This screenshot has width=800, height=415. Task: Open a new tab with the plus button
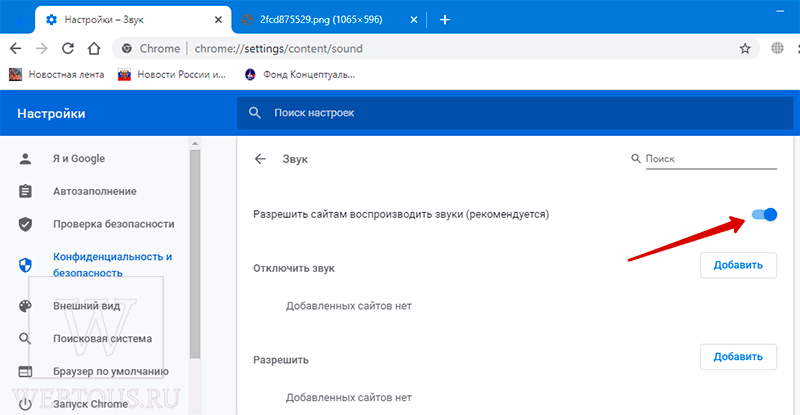click(x=445, y=19)
